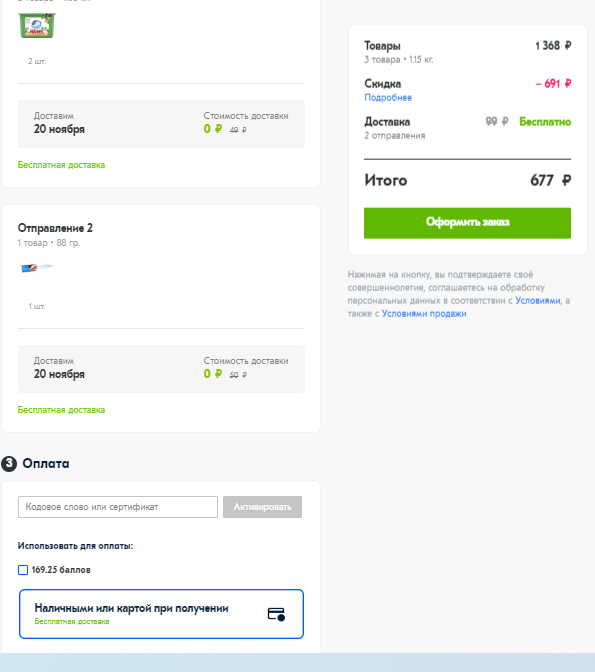Open the Условиями link

coord(538,300)
